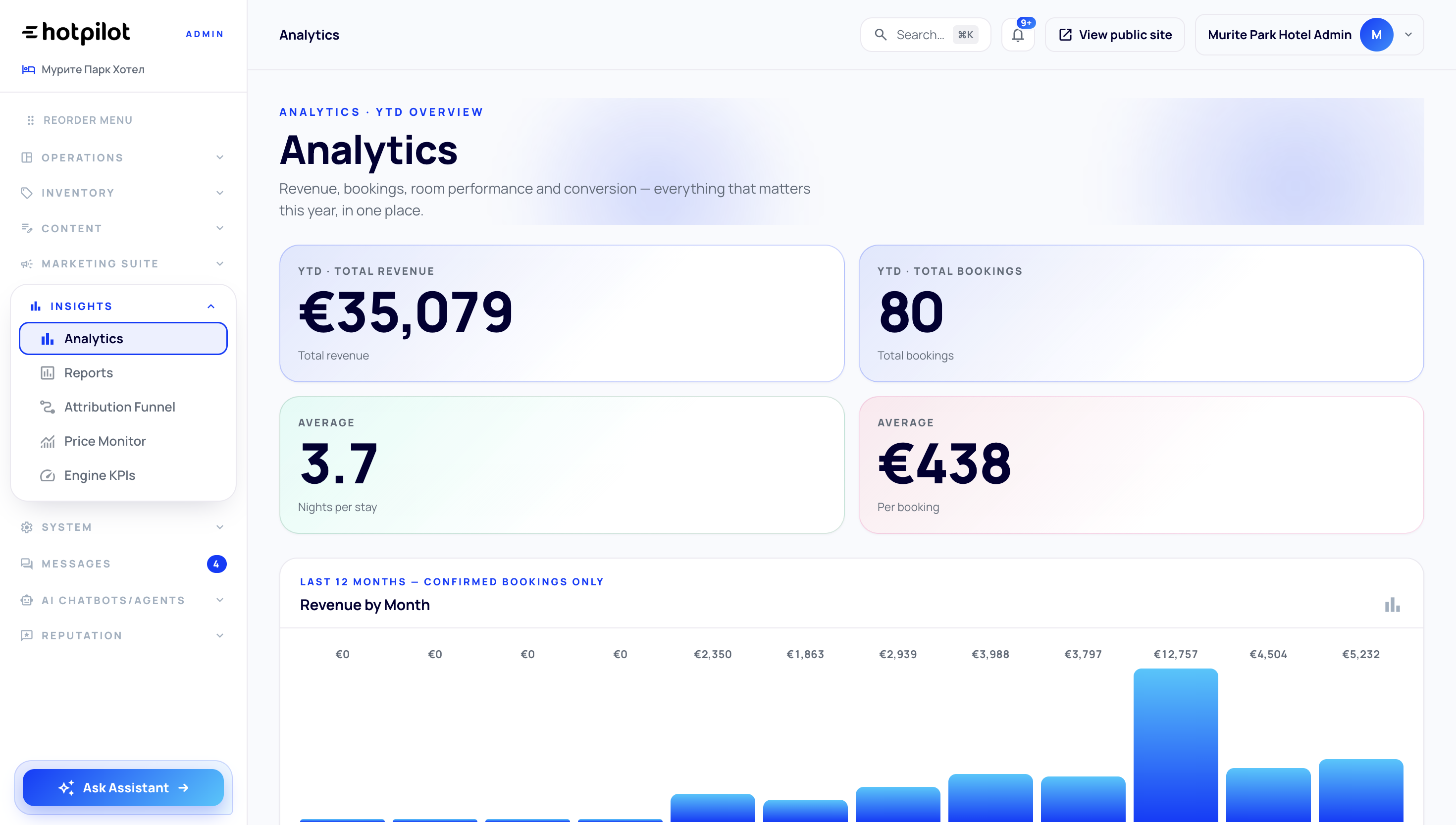
Task: Click the Price Monitor chart icon
Action: pyautogui.click(x=48, y=441)
